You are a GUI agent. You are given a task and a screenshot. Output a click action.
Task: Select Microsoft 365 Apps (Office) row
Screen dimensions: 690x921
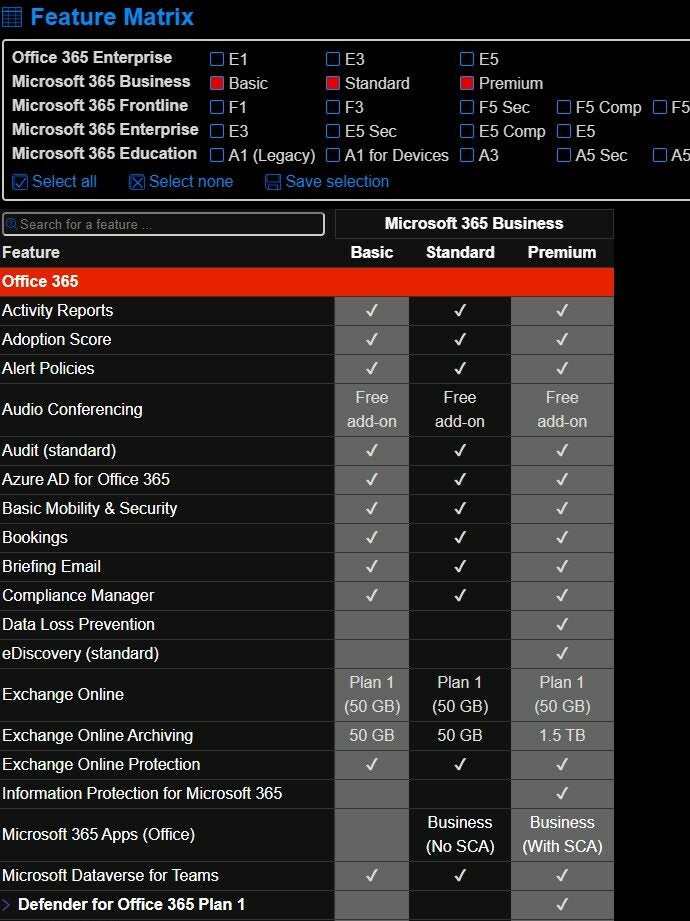(x=98, y=834)
